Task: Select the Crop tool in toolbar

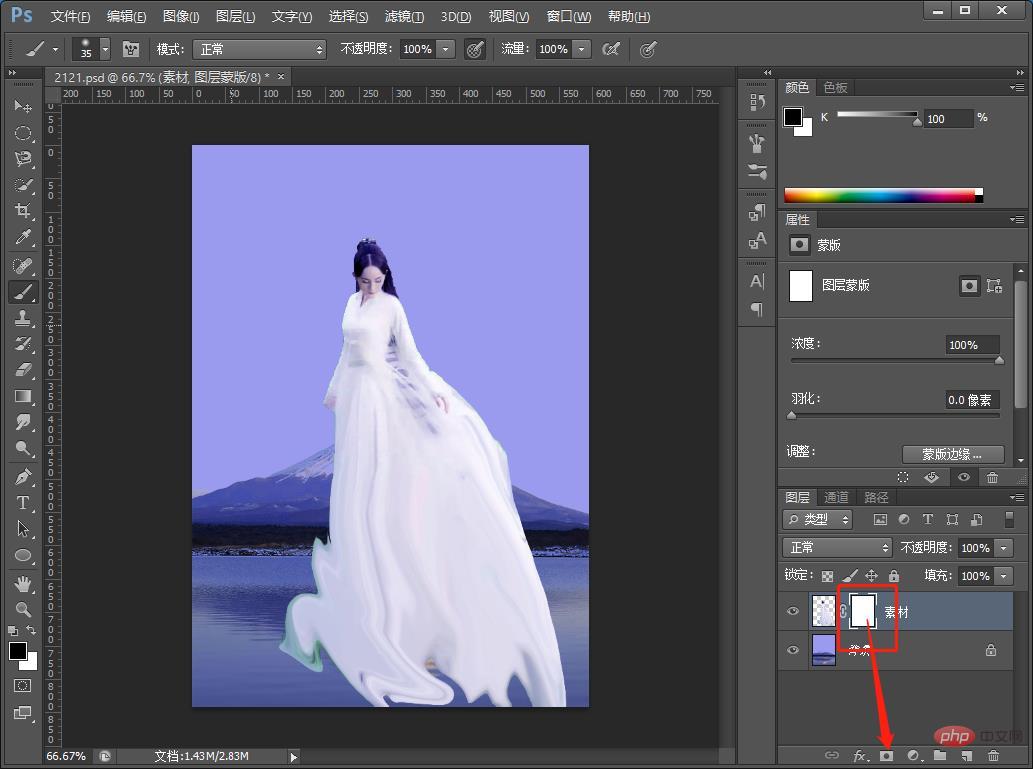Action: (22, 211)
